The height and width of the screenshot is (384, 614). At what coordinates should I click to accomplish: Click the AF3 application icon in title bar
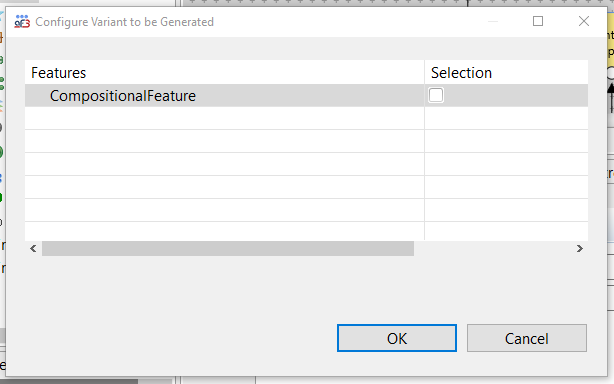pyautogui.click(x=22, y=22)
